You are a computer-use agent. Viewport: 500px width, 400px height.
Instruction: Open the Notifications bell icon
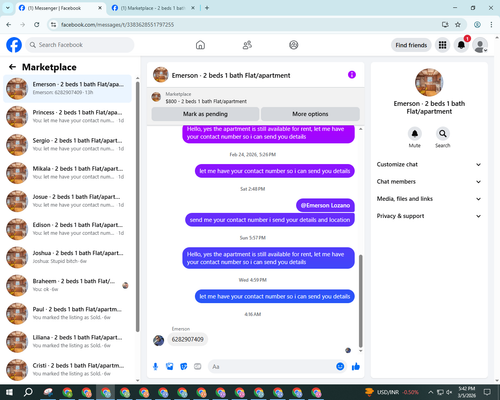(461, 45)
